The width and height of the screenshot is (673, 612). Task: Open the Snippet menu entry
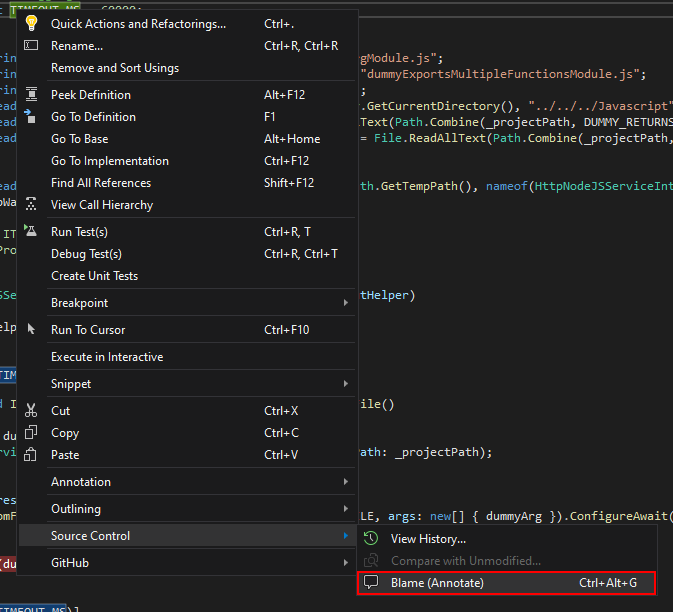pos(187,384)
